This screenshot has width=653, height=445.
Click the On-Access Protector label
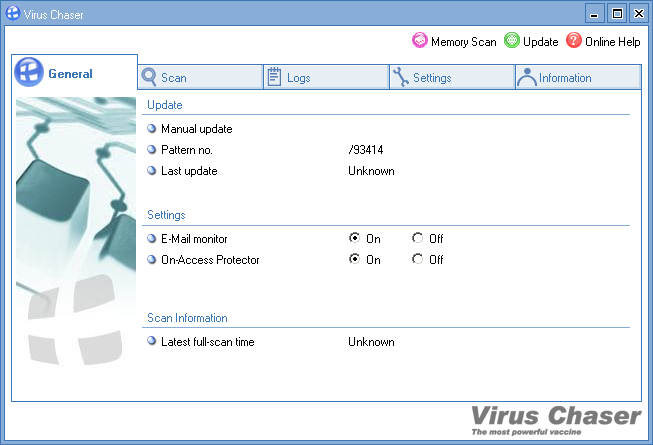coord(210,260)
